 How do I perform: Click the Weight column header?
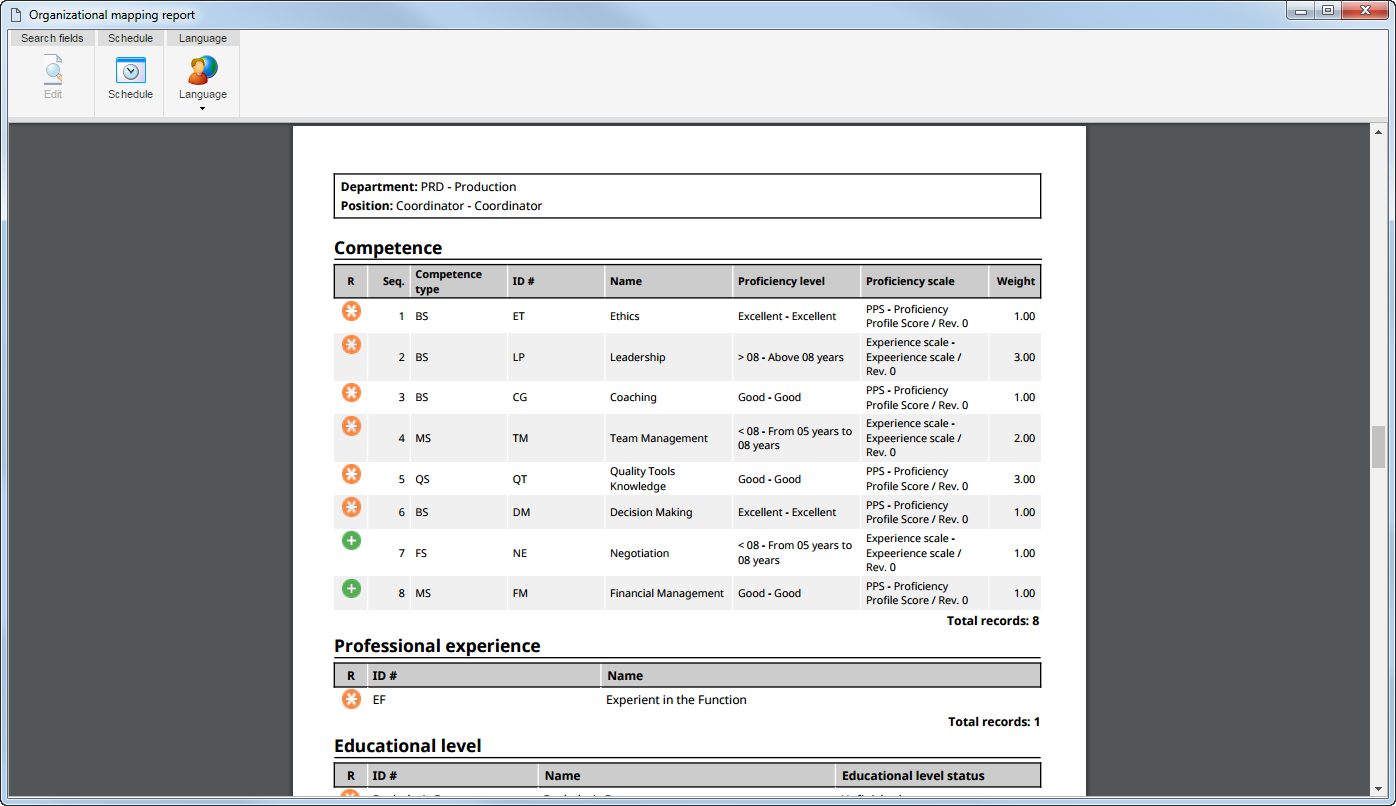(1015, 281)
